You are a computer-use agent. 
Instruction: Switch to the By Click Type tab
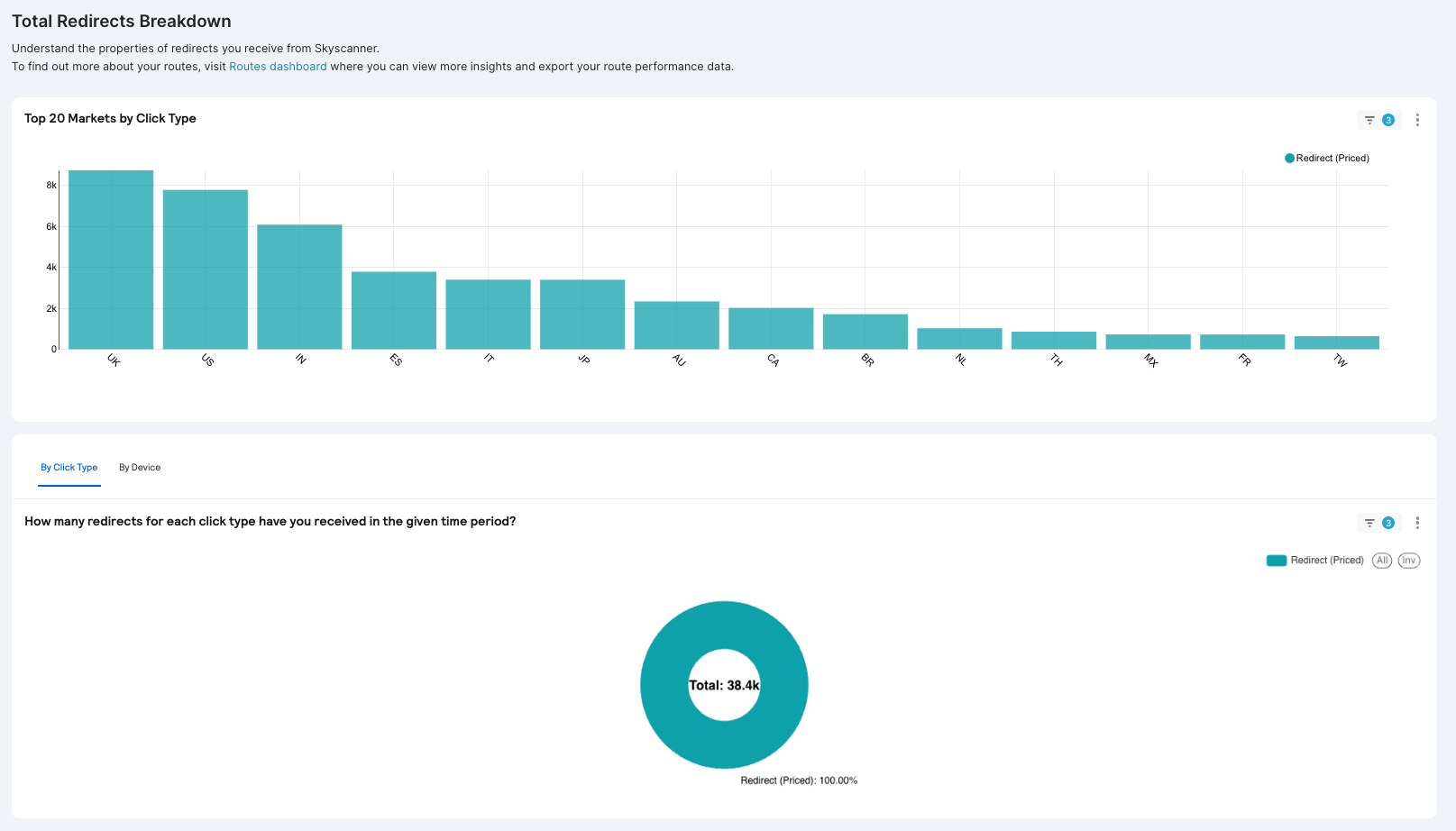click(x=69, y=468)
